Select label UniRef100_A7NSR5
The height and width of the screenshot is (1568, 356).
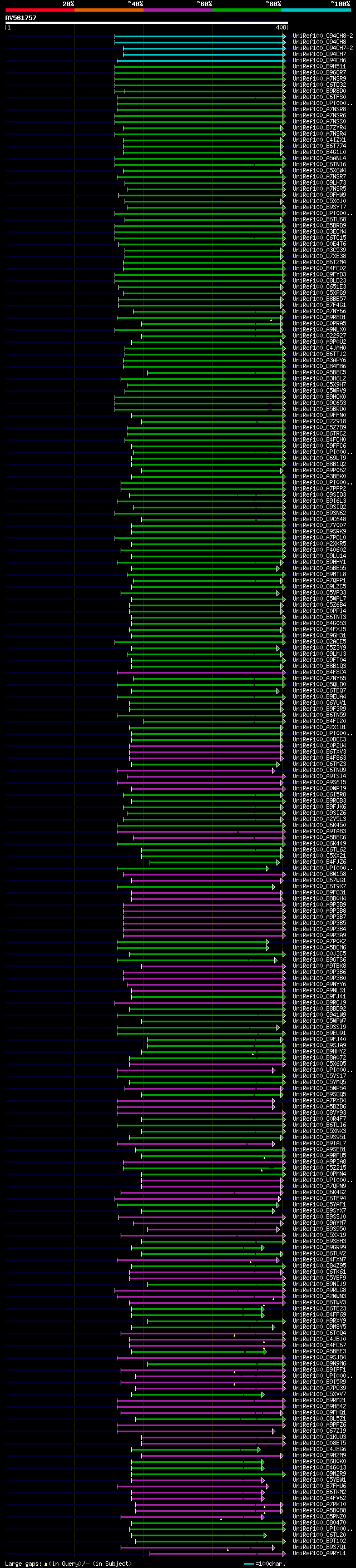pos(319,189)
